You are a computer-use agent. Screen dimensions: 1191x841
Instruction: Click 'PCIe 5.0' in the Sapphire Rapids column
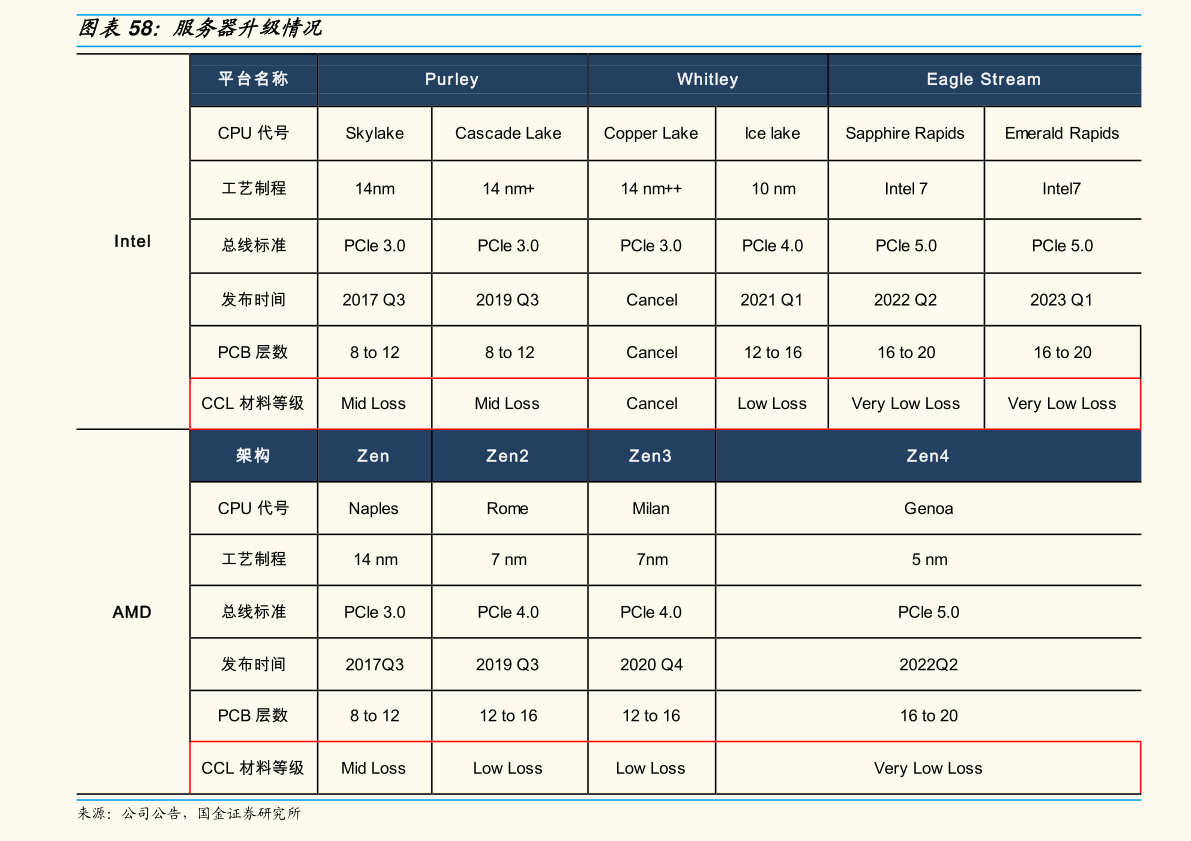905,246
